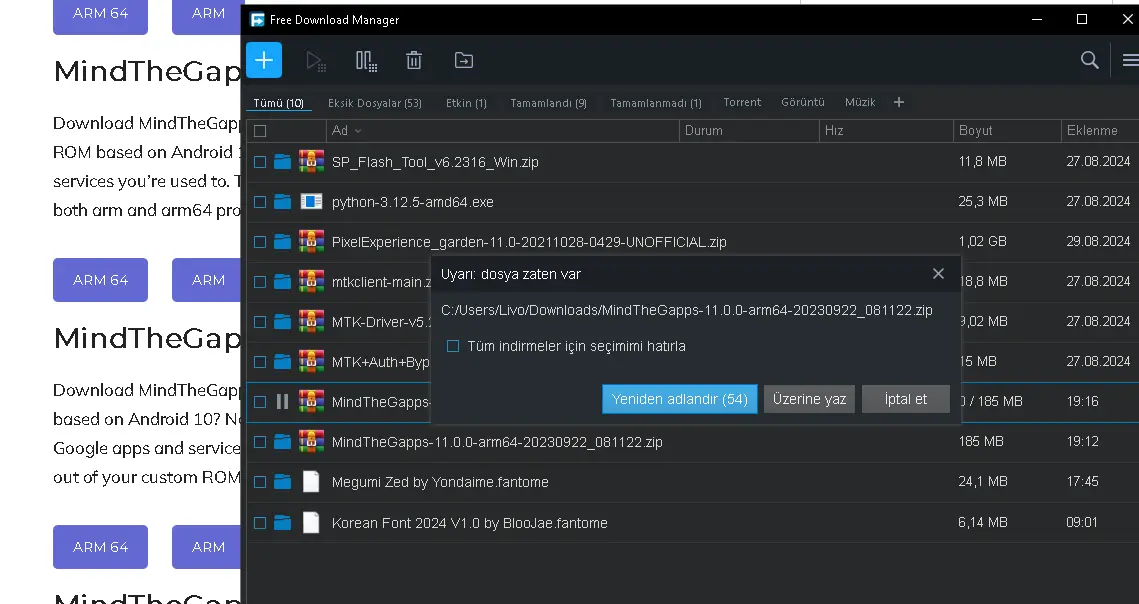Image resolution: width=1139 pixels, height=604 pixels.
Task: Click the move to folder toolbar icon
Action: tap(463, 60)
